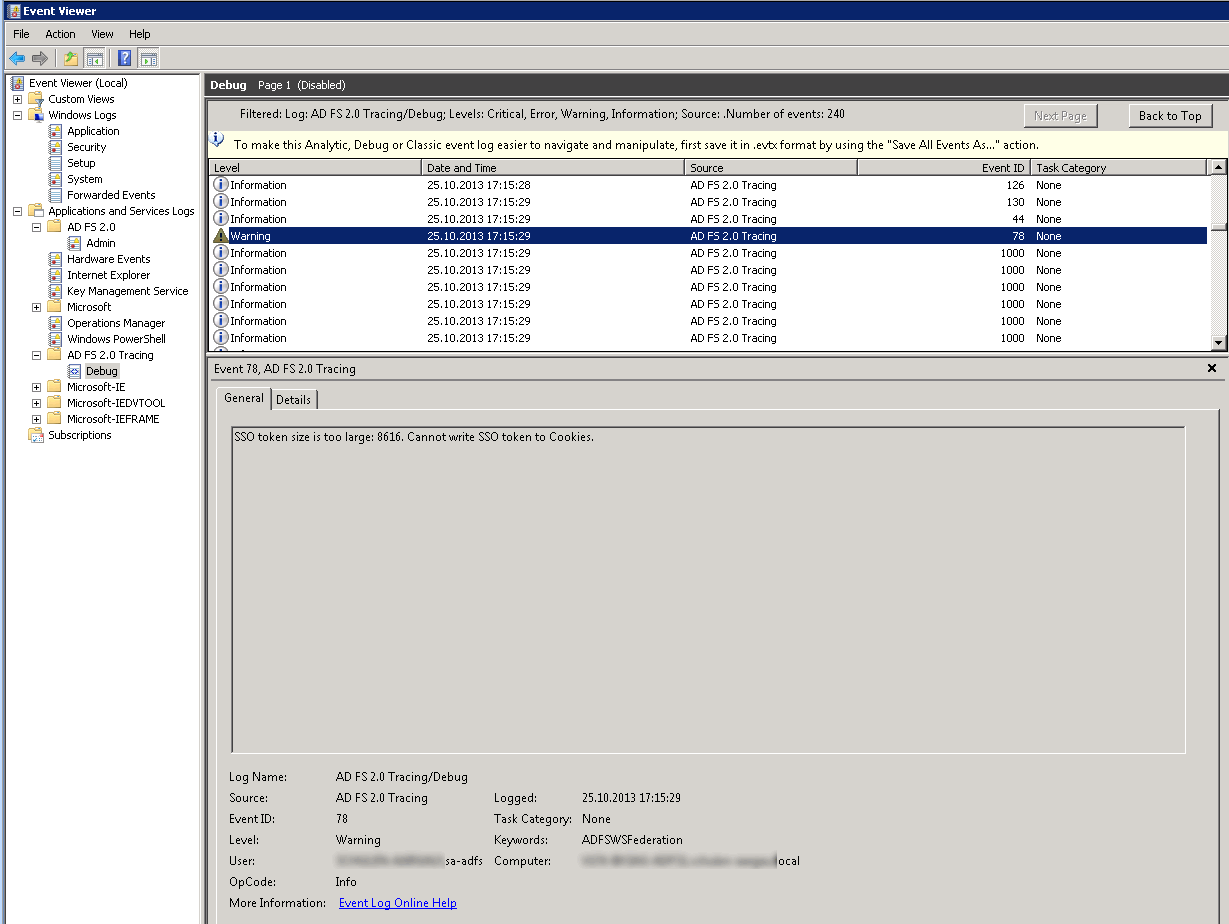
Task: Toggle the Show/Hide Console Tree icon
Action: coord(94,58)
